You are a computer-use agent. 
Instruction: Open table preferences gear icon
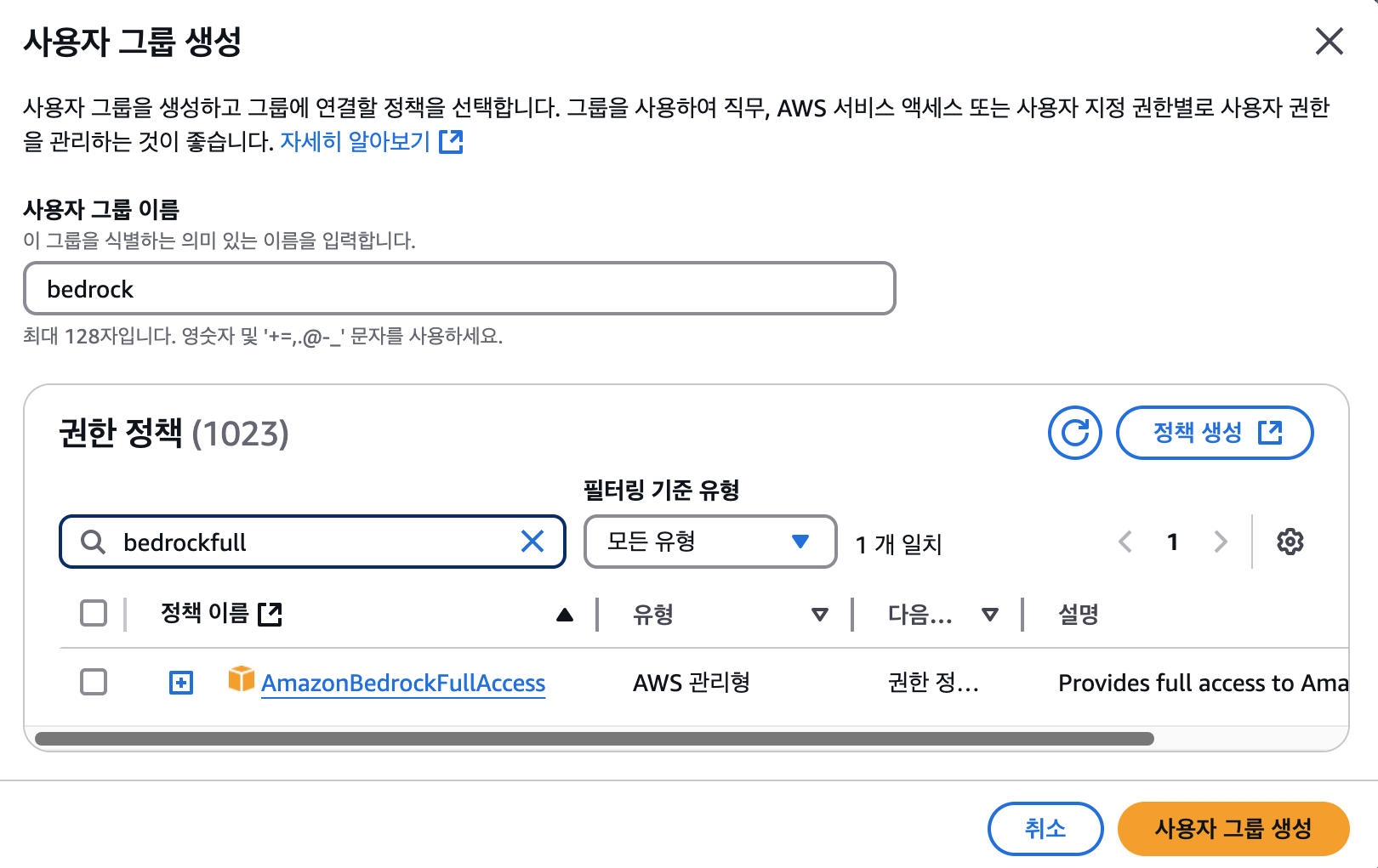click(1290, 542)
